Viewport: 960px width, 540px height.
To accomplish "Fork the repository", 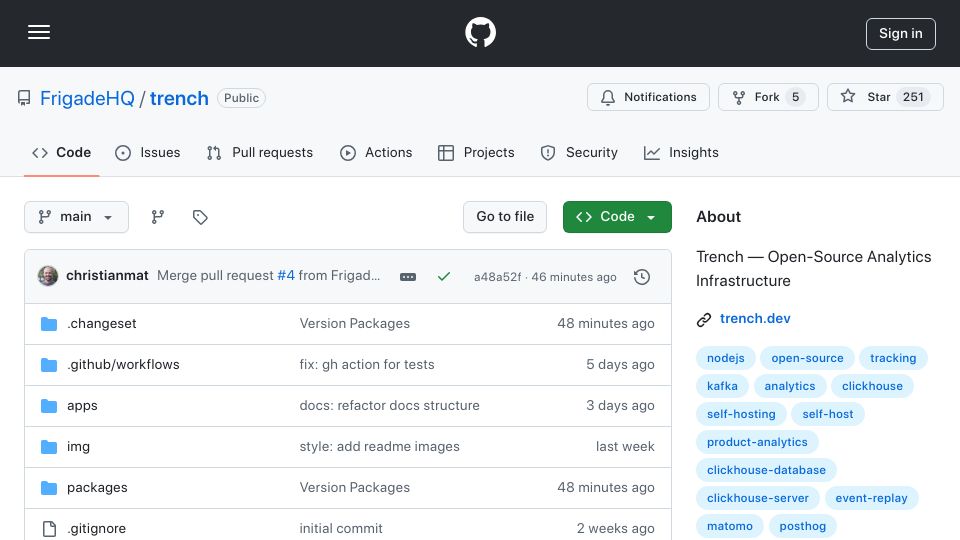I will pyautogui.click(x=768, y=97).
